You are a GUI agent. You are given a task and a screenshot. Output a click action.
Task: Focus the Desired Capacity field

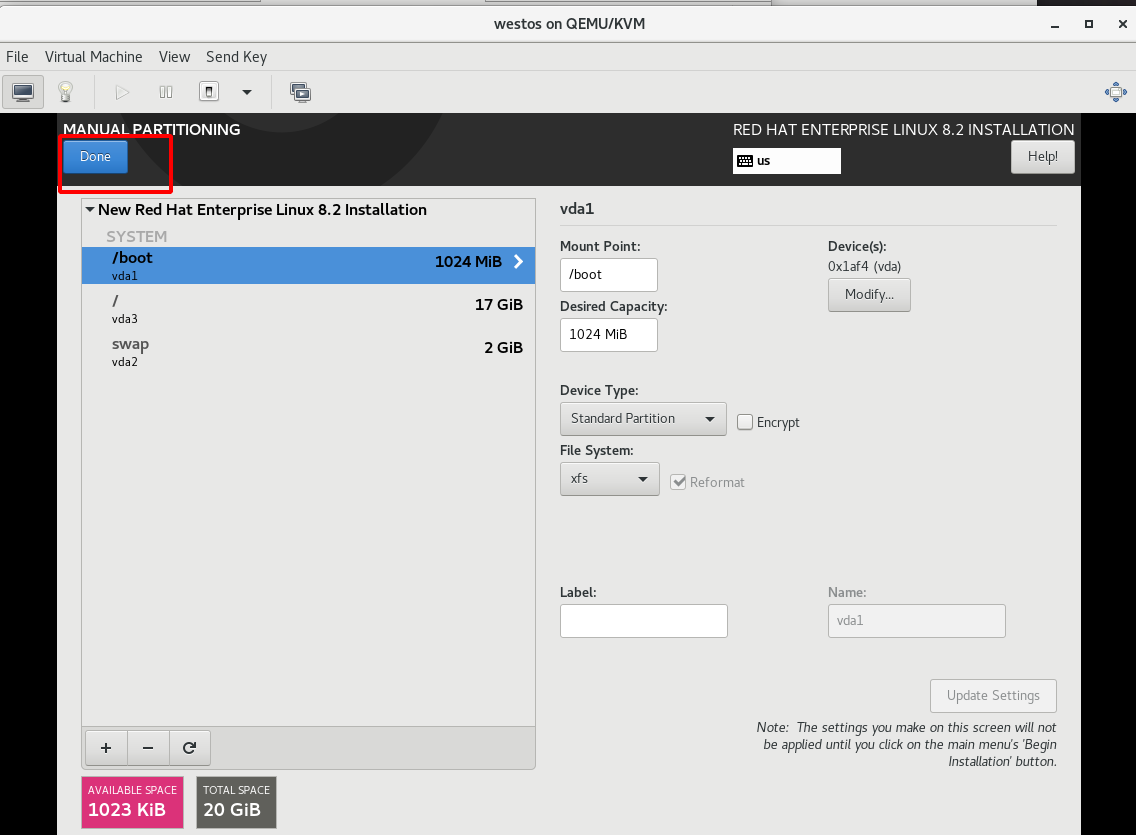click(x=609, y=335)
